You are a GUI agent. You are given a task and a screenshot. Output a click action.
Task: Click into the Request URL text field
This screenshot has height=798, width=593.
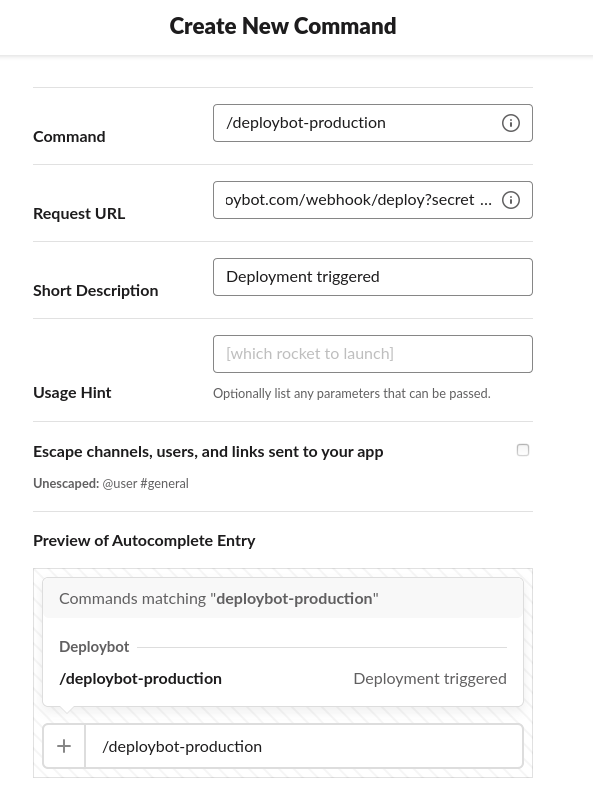373,200
